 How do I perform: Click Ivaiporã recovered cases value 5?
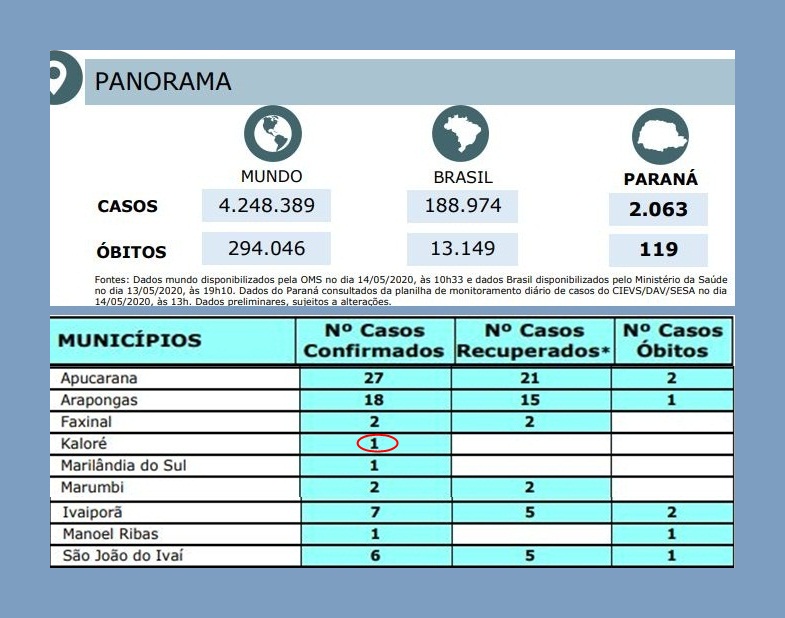coord(530,512)
